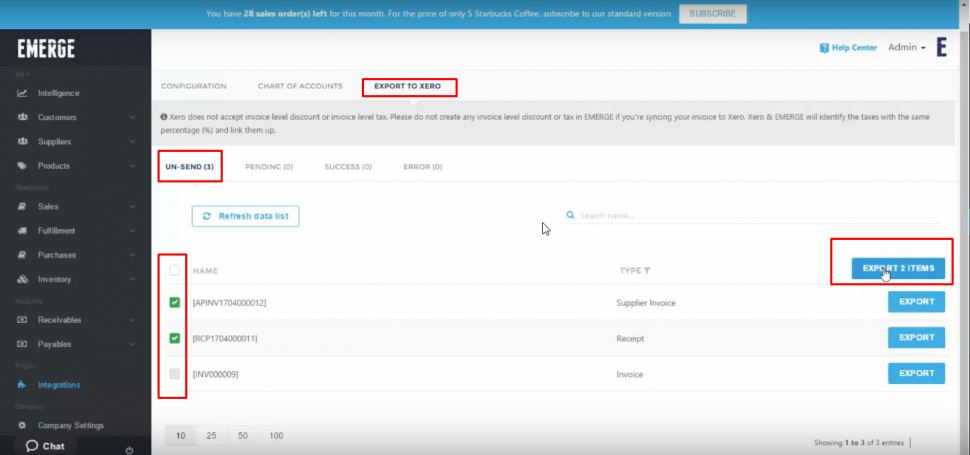Click the E company avatar top right
This screenshot has height=455, width=970.
tap(942, 47)
